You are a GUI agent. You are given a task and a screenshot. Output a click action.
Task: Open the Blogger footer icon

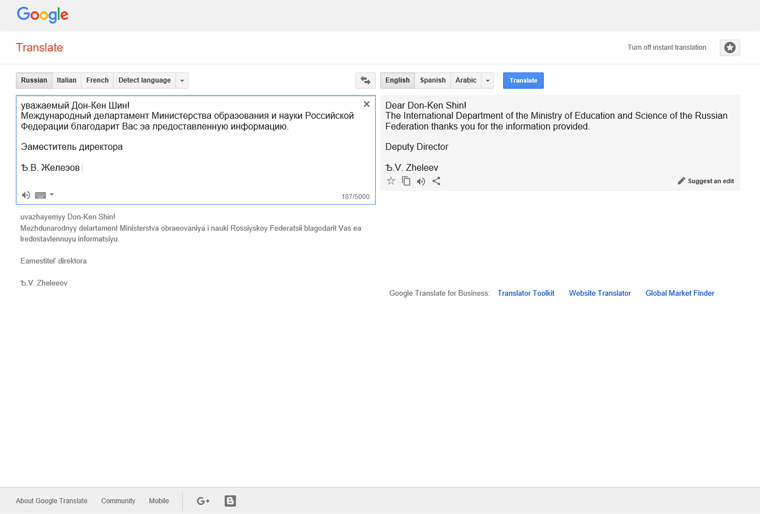[x=230, y=501]
